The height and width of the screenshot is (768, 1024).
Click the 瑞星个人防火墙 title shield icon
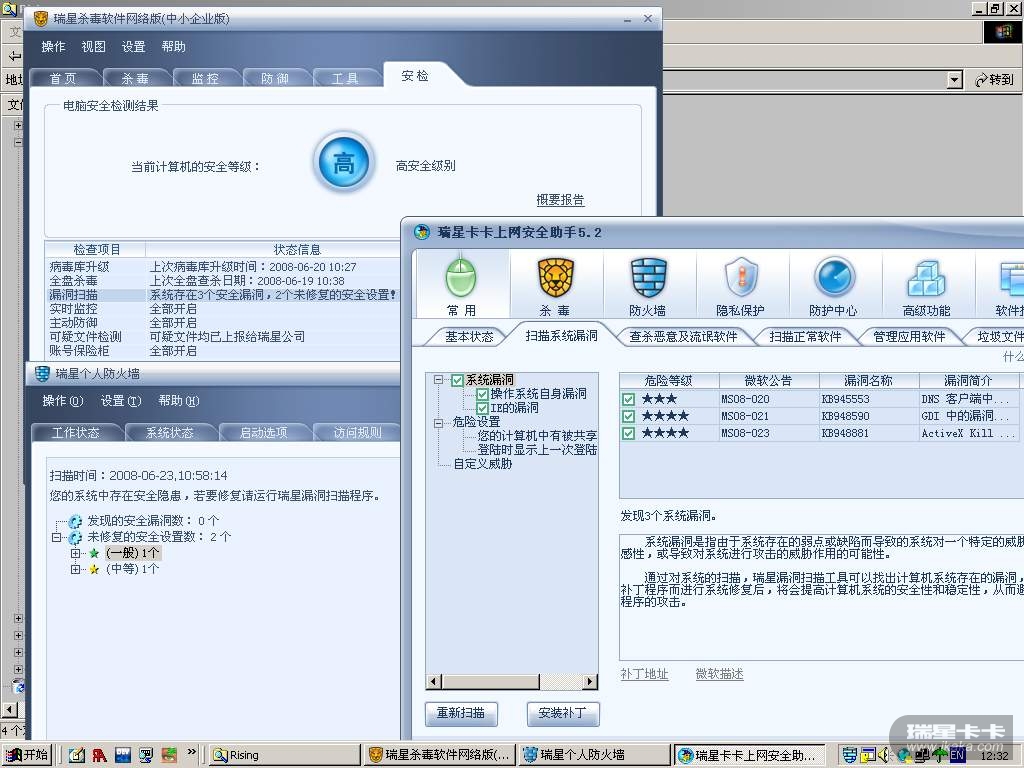42,374
